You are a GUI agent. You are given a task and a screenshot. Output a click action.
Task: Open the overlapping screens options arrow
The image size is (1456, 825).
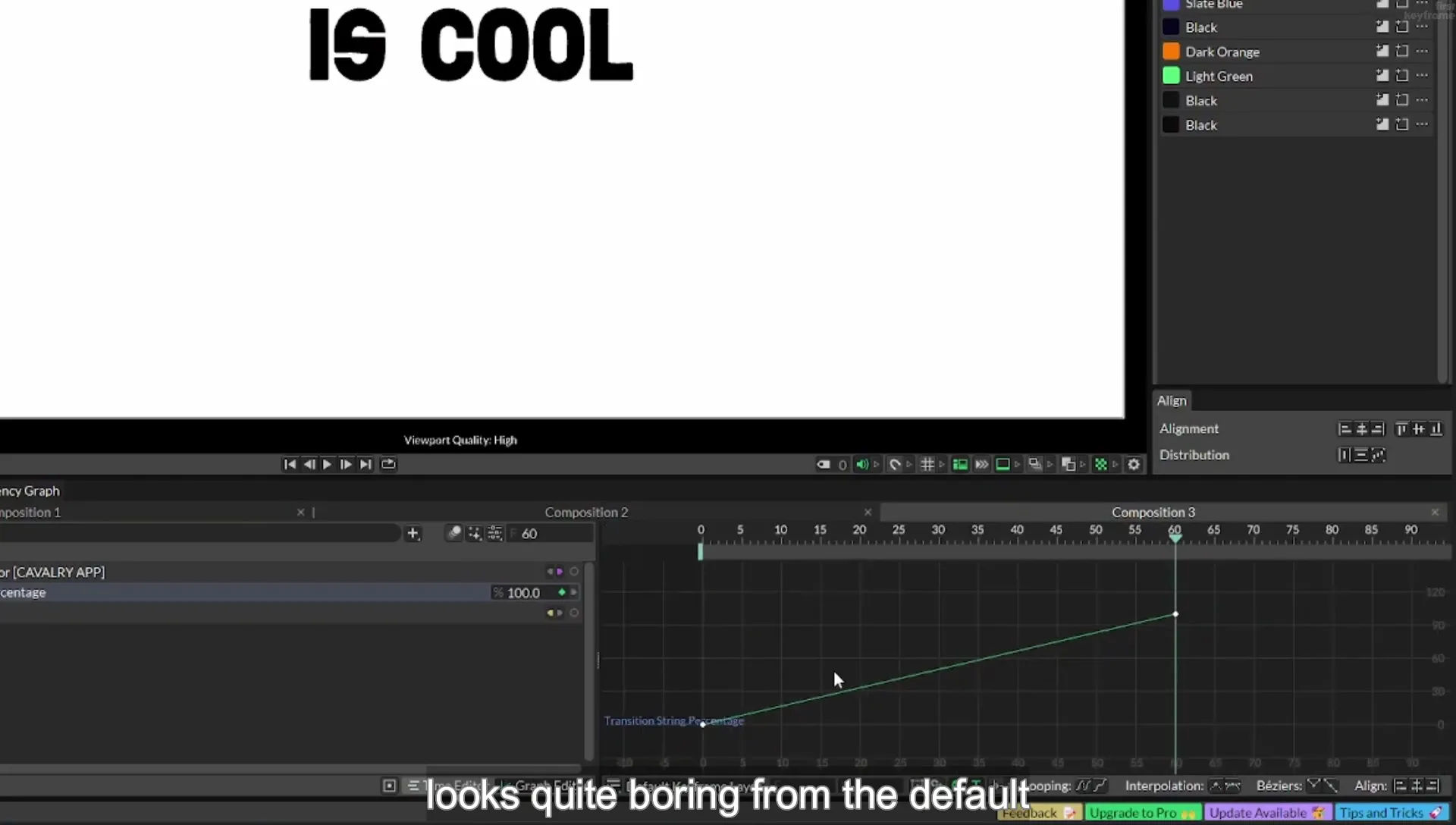point(1050,464)
